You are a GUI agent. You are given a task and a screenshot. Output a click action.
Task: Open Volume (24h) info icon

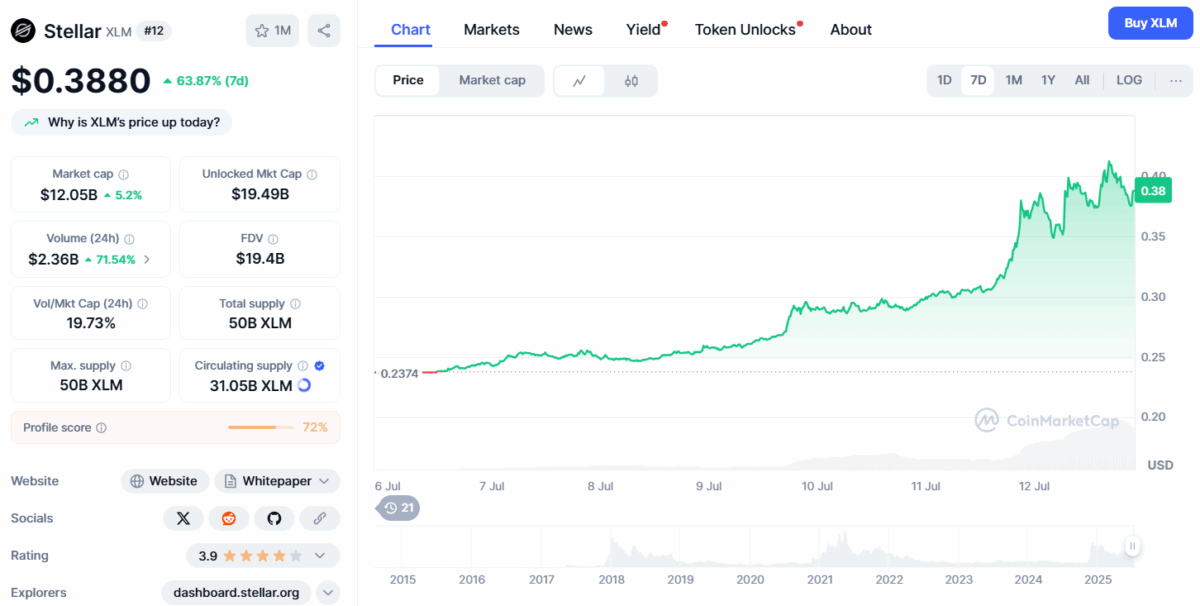coord(129,239)
